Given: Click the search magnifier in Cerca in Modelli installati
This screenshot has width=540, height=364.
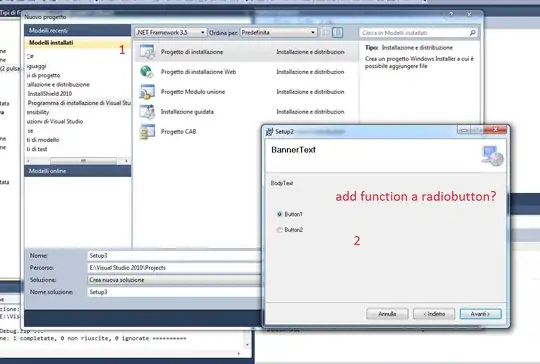Looking at the screenshot, I should (x=472, y=32).
